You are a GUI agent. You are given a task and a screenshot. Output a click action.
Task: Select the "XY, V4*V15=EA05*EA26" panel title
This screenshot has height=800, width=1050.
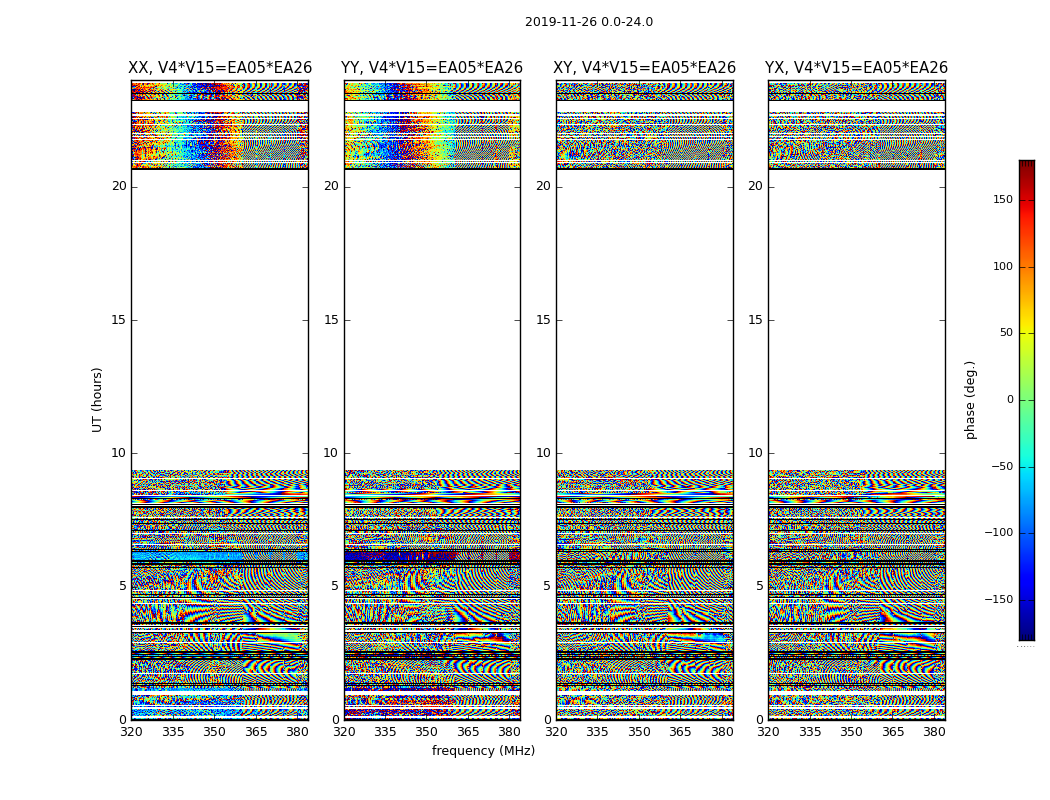pyautogui.click(x=644, y=68)
